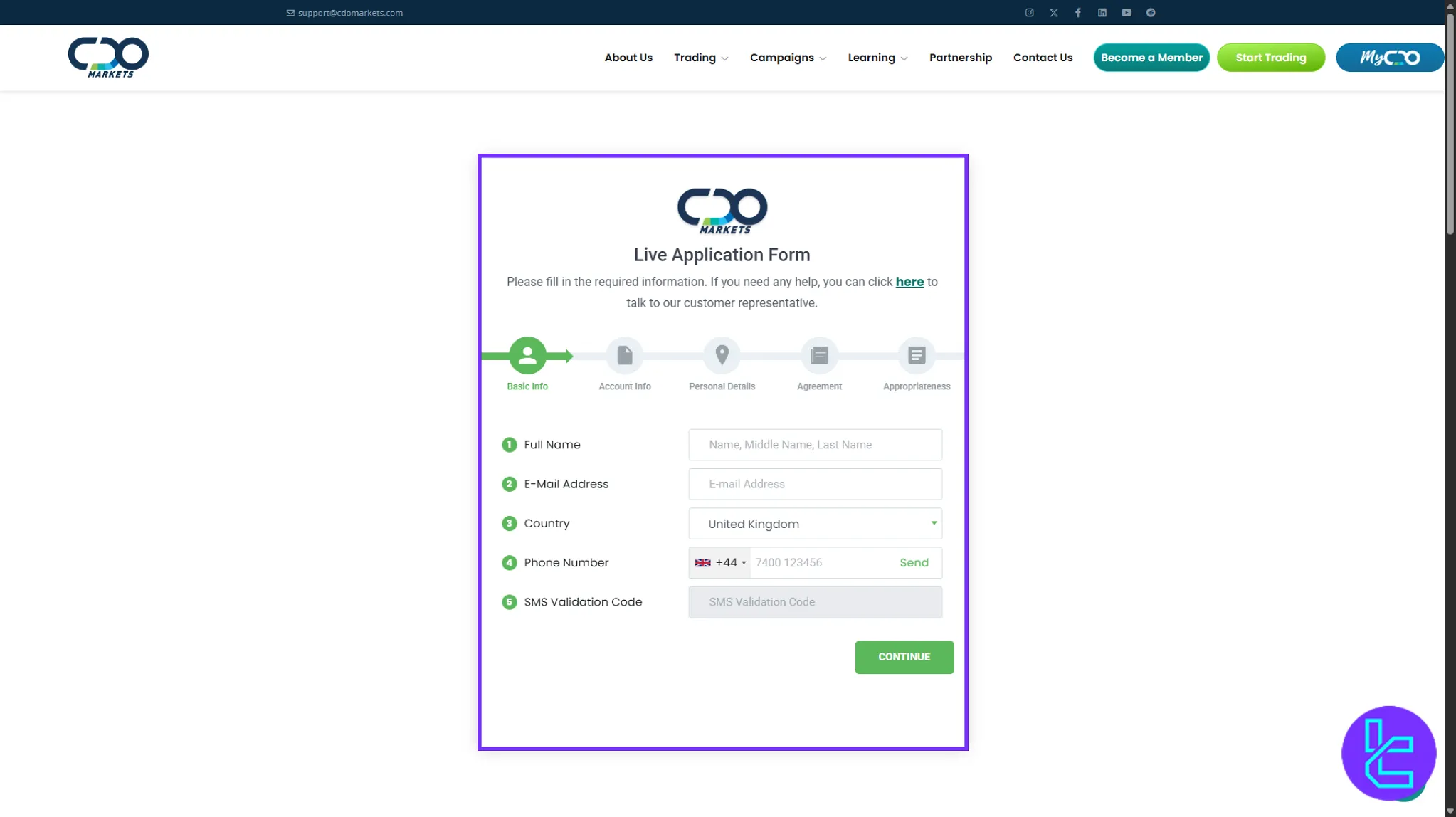Expand the Campaigns menu dropdown
This screenshot has width=1456, height=817.
pos(788,58)
